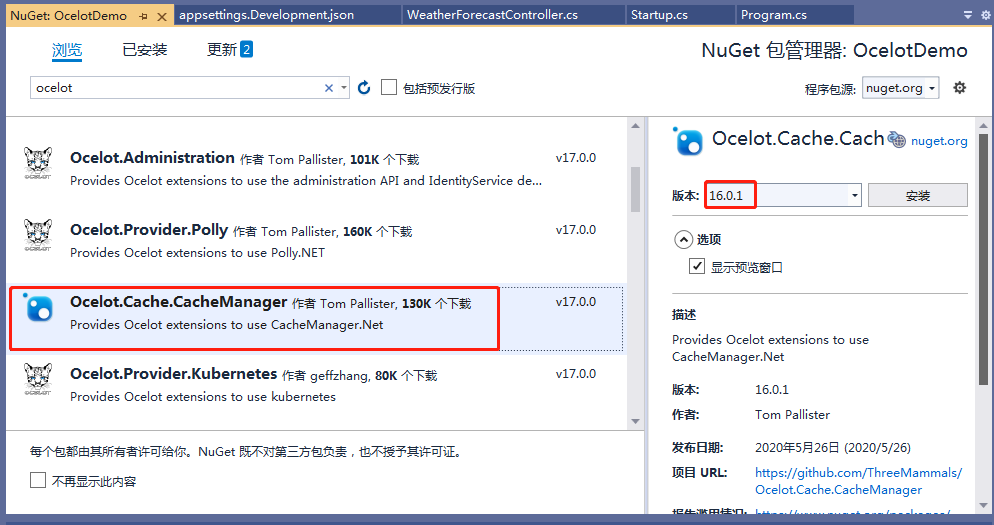Click v17.0.0 of Ocelot.Provider.Kubernetes
994x525 pixels.
pyautogui.click(x=576, y=374)
